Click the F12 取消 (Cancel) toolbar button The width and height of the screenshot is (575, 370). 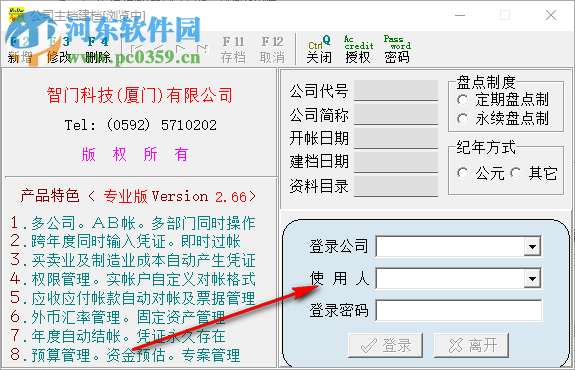pos(272,50)
